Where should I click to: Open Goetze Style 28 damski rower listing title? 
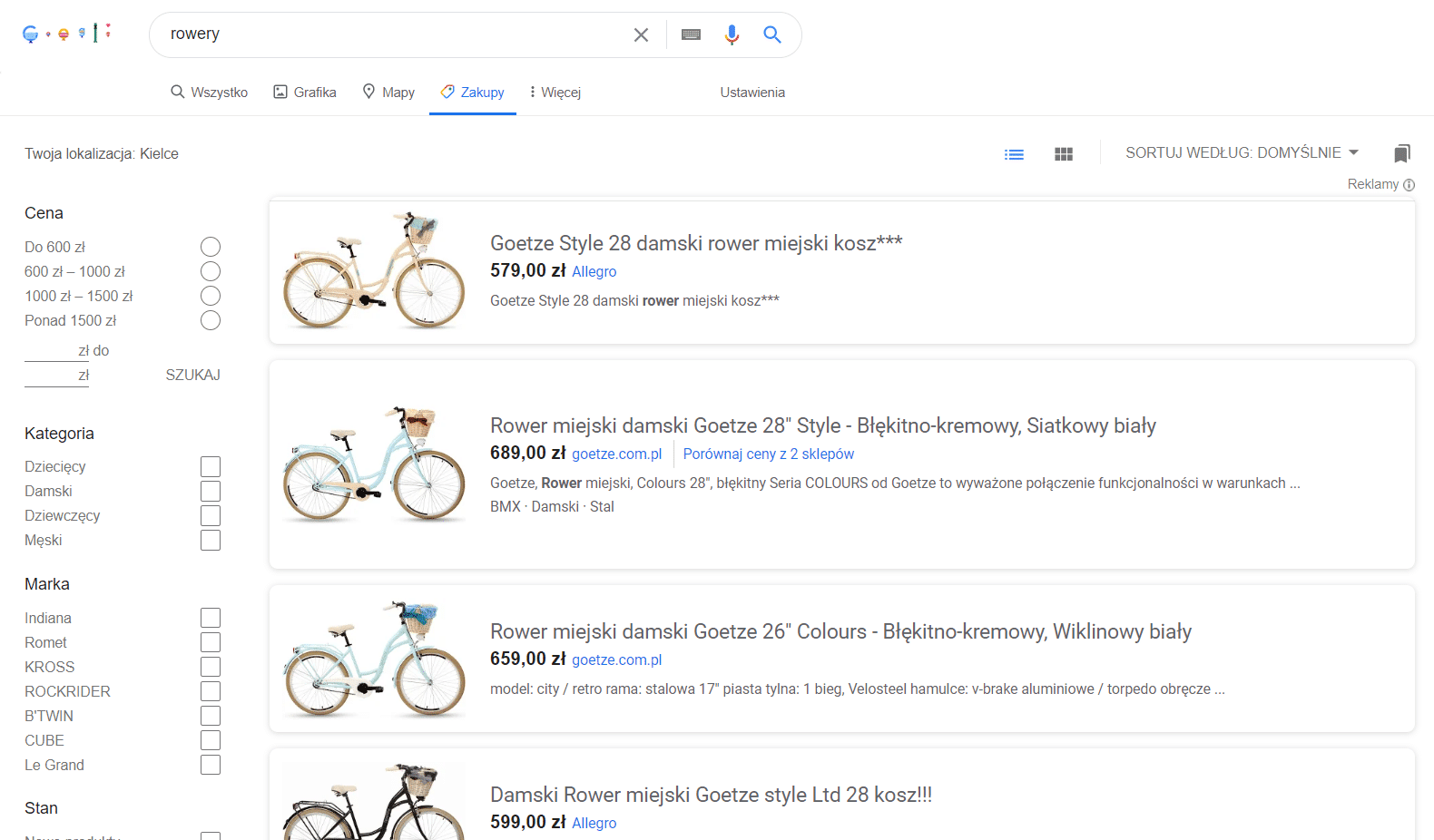pos(696,243)
